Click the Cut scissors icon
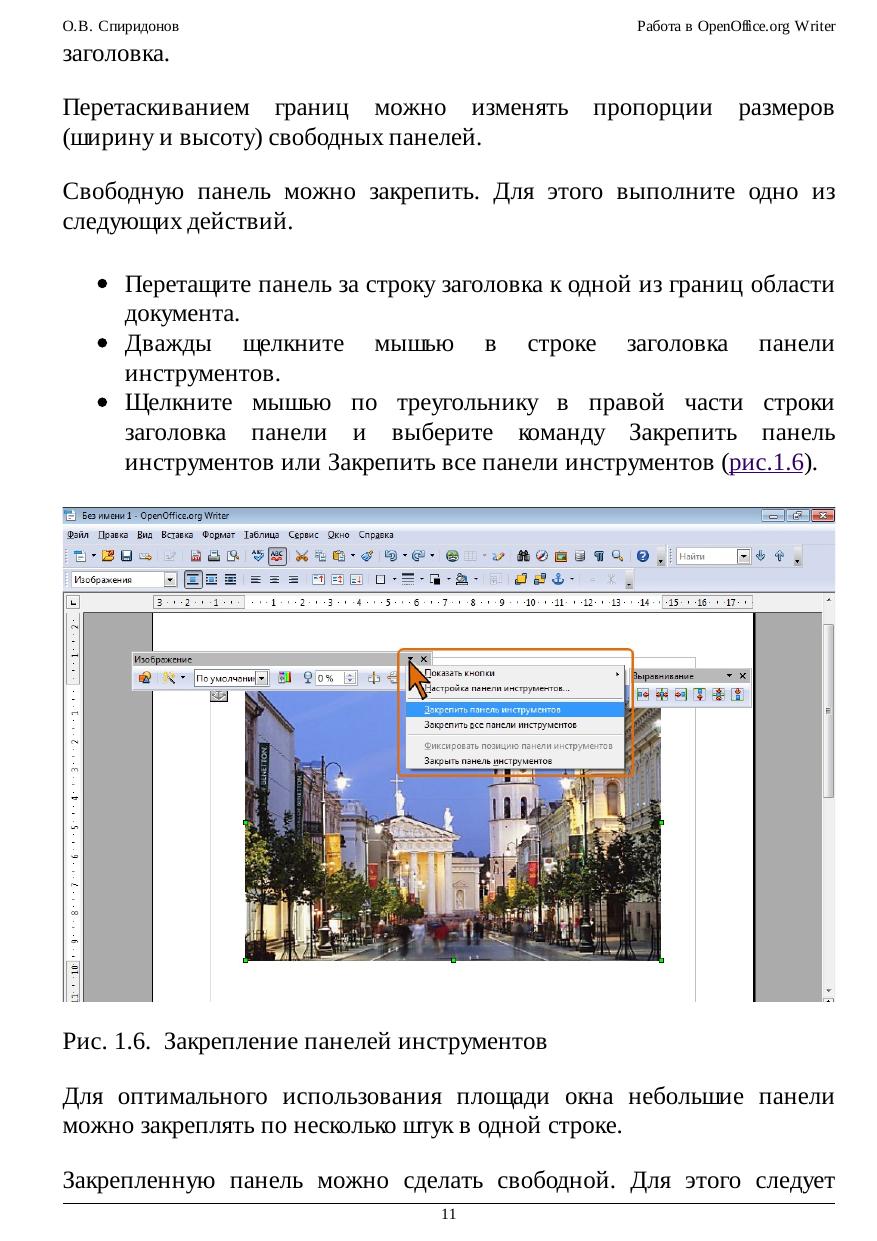This screenshot has height=1241, width=877. 300,555
